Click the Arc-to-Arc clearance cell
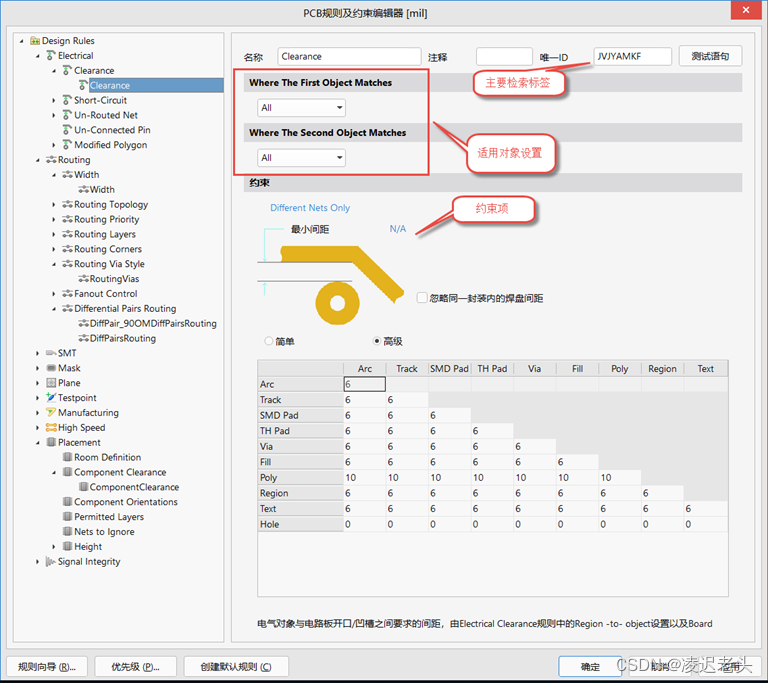 click(364, 384)
